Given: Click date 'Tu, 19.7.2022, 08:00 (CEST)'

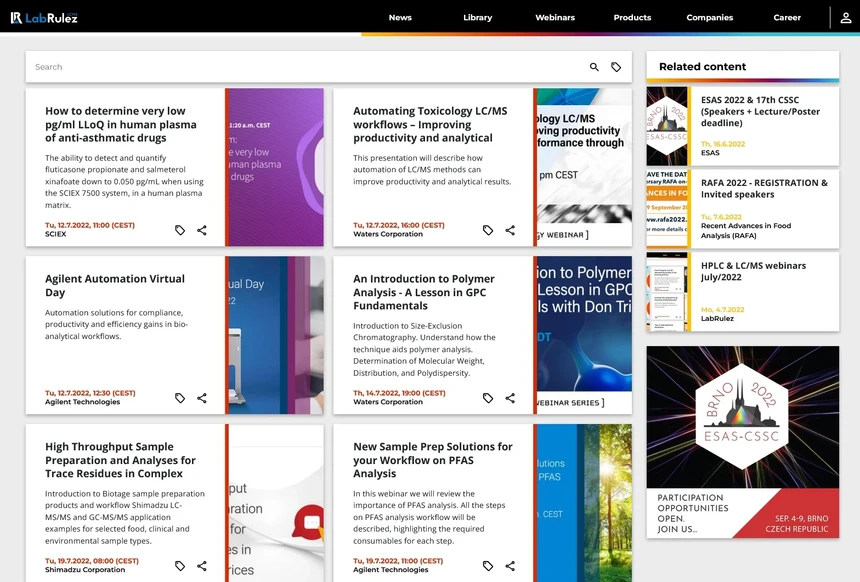Looking at the screenshot, I should (92, 561).
